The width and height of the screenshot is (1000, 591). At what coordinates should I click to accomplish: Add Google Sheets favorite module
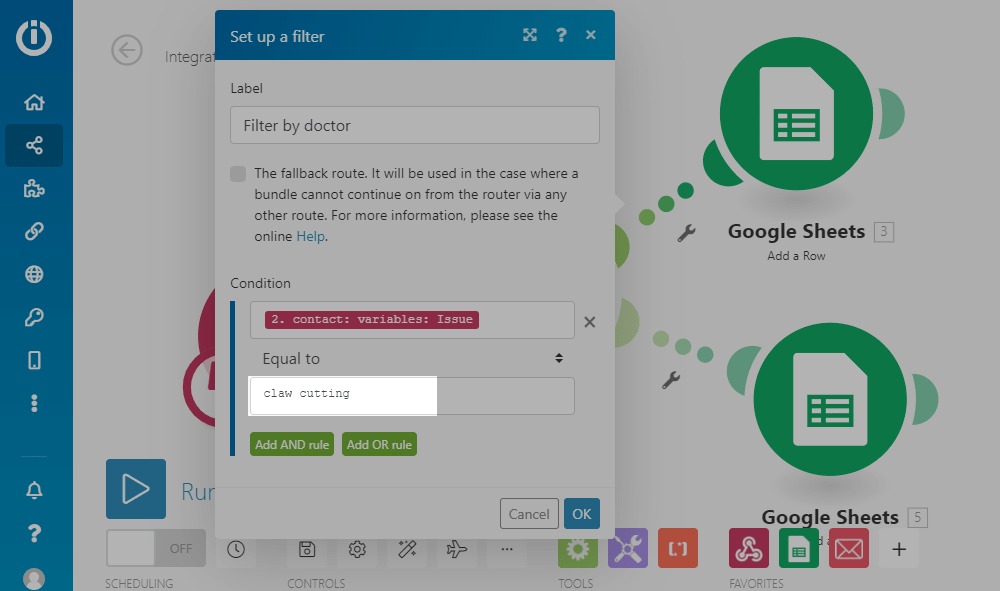point(798,548)
